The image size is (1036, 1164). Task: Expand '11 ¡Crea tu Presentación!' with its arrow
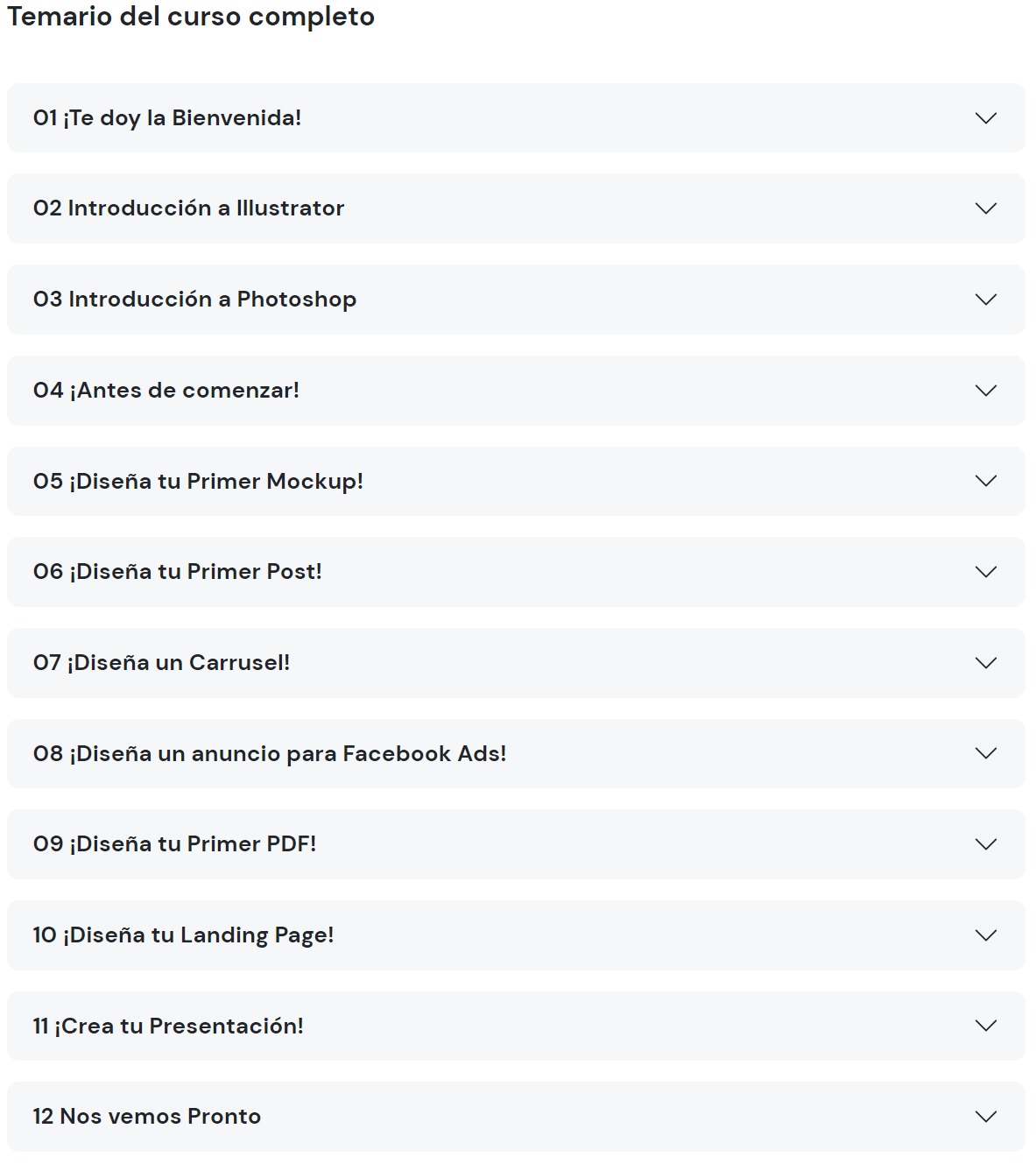986,1026
